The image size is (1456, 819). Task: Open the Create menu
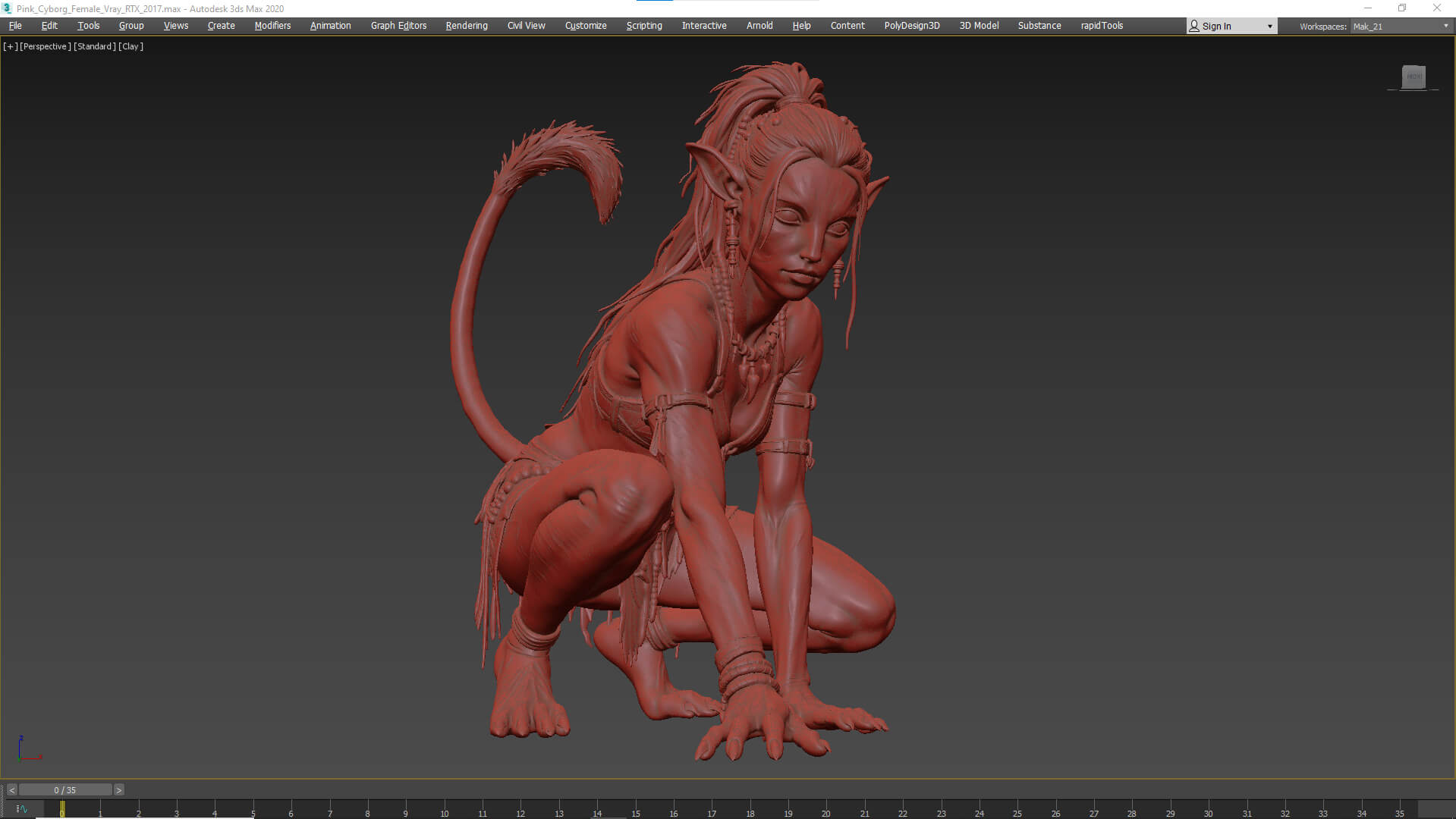click(x=222, y=26)
